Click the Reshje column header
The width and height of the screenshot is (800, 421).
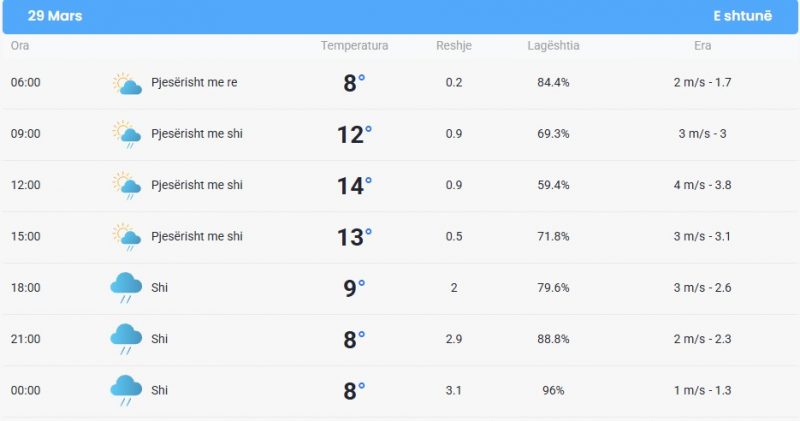(x=454, y=45)
